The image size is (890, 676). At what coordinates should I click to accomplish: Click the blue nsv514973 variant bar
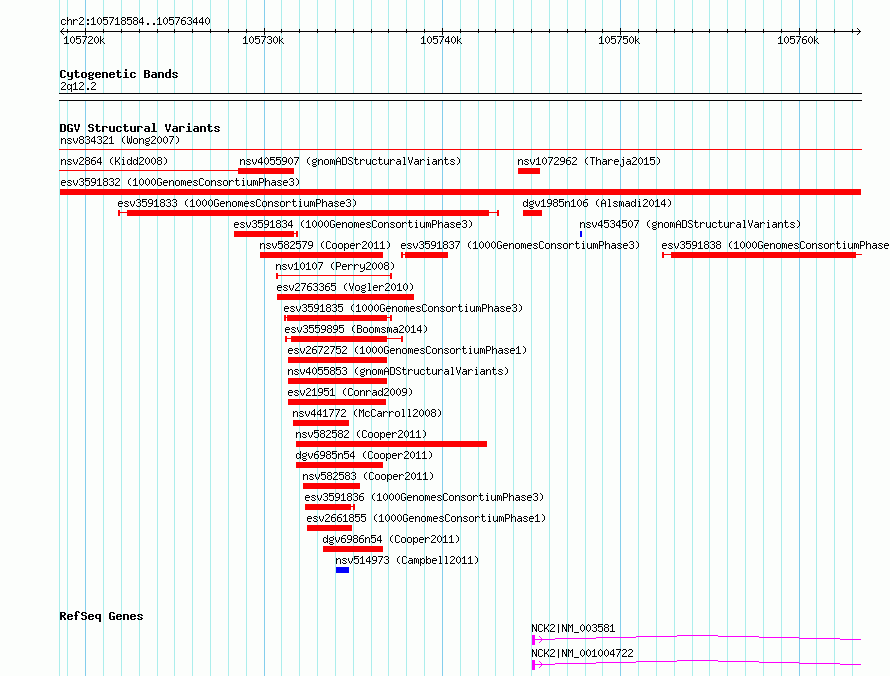(342, 570)
